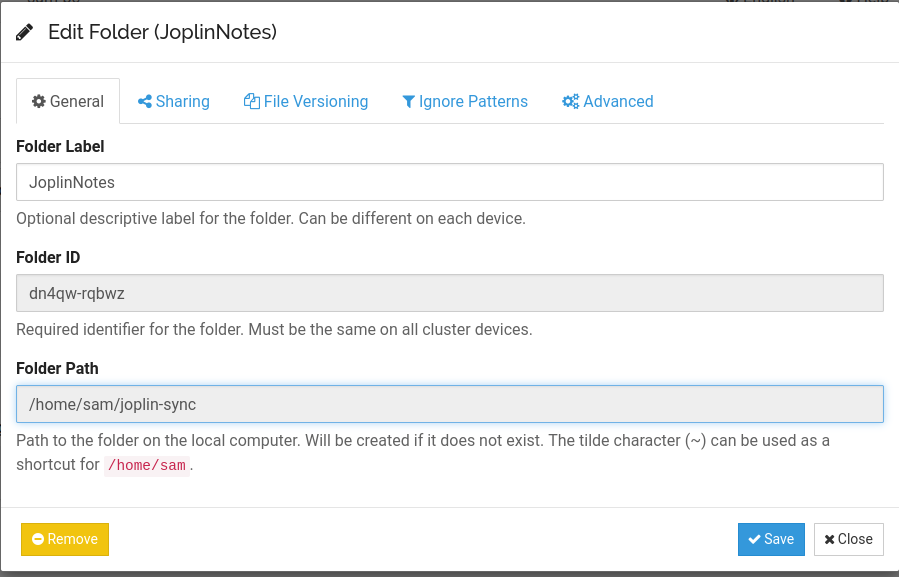Click 'Required identifier for the folder' help text
This screenshot has height=577, width=899.
[274, 329]
